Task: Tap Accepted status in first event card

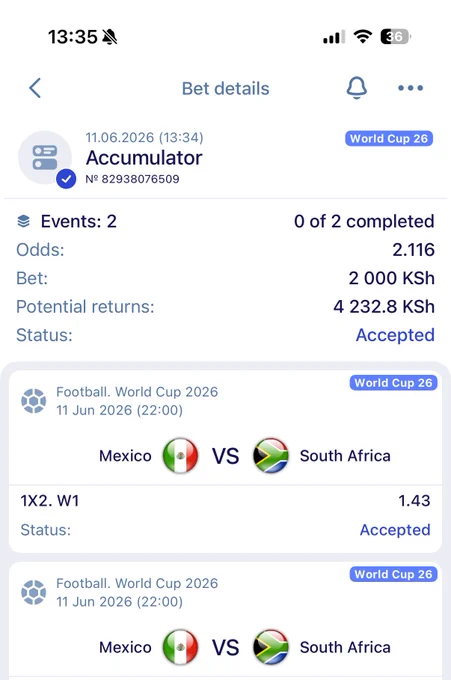Action: [395, 530]
